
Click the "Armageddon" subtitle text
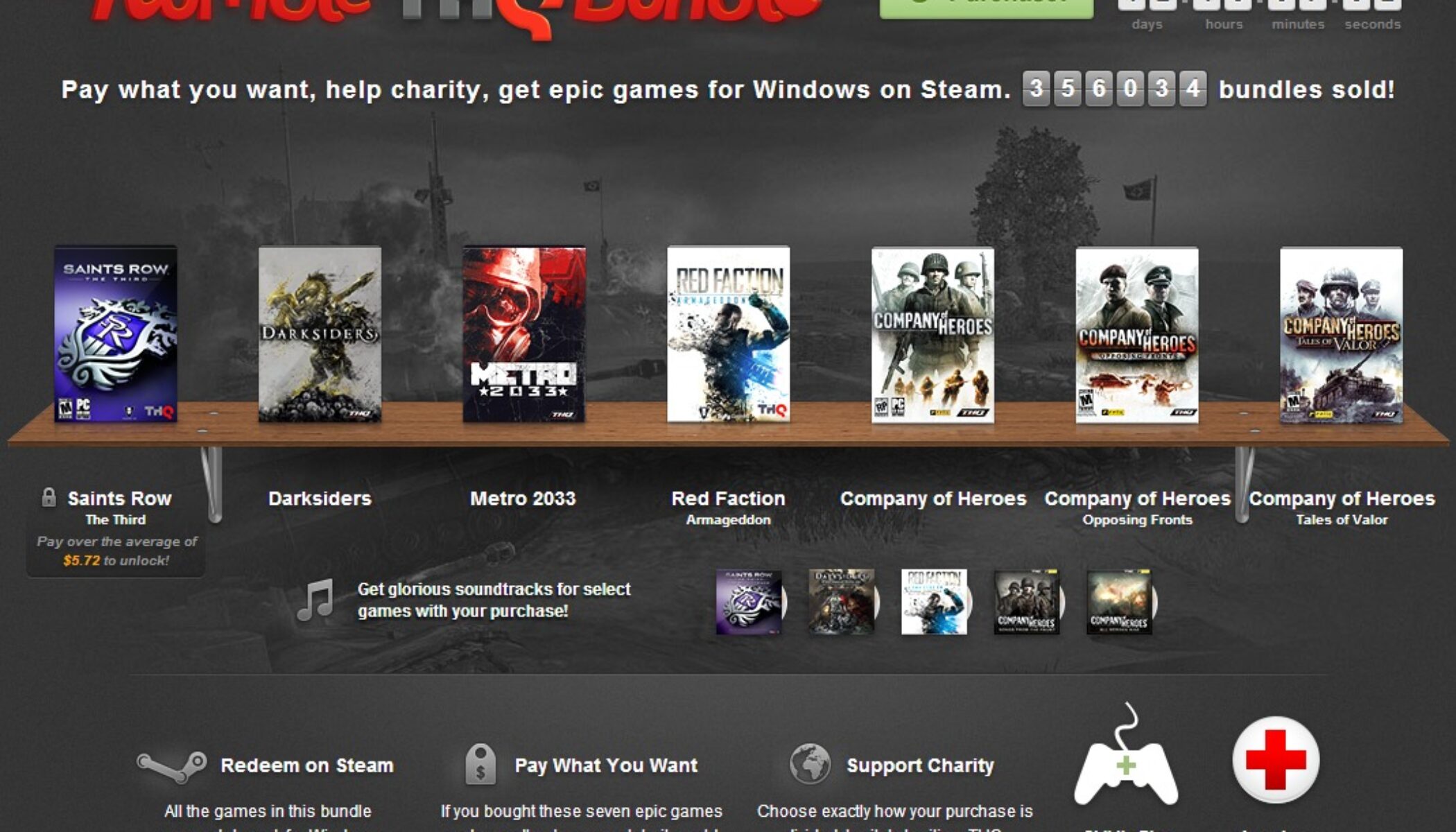click(x=728, y=520)
